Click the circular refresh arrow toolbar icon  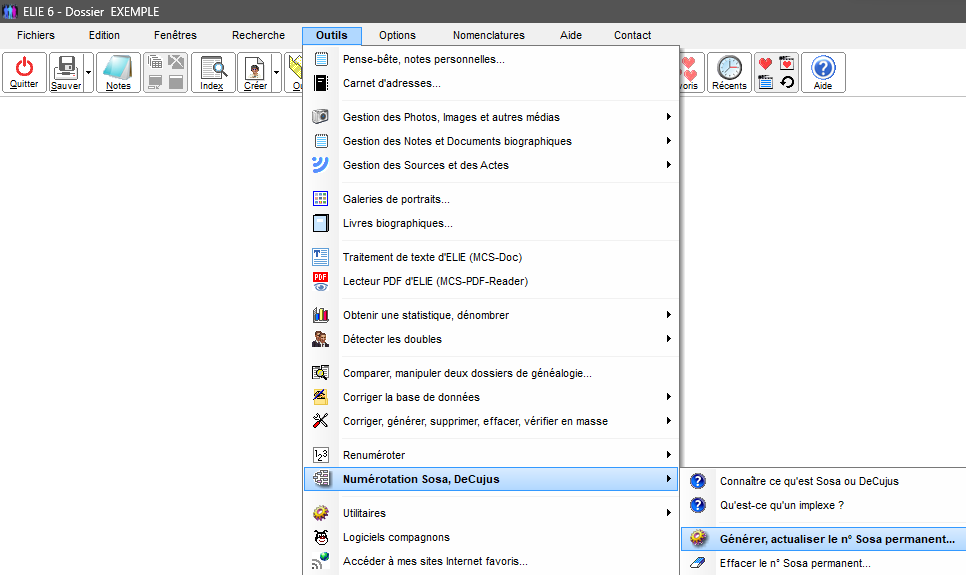[x=787, y=82]
